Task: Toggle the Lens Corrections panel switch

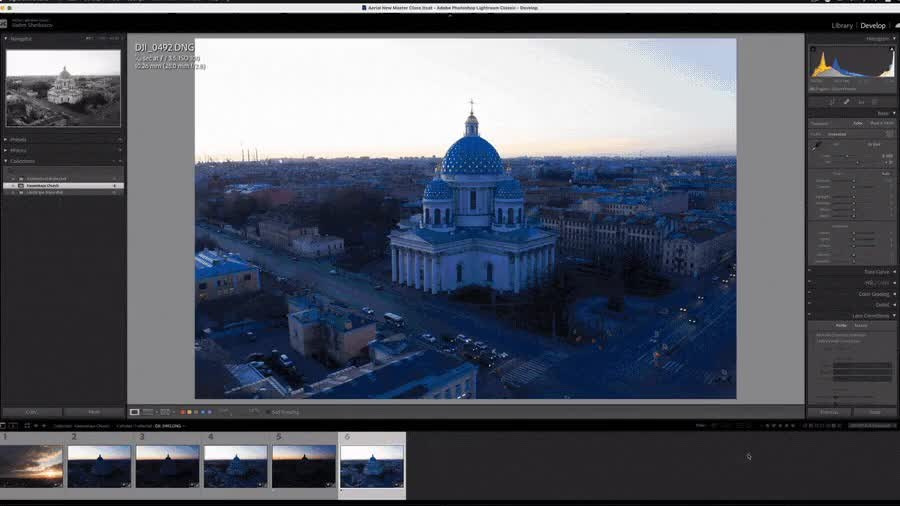Action: click(809, 314)
